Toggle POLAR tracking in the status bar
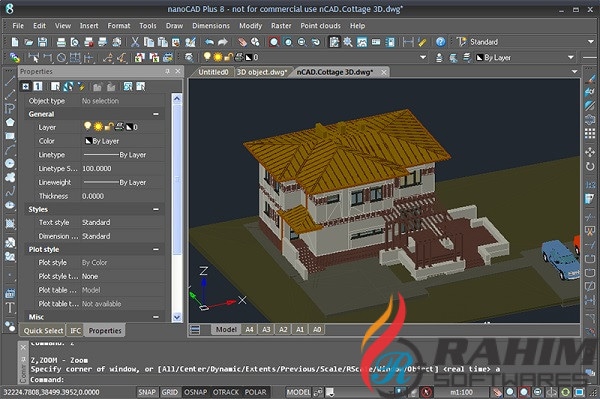This screenshot has height=399, width=600. [x=255, y=392]
